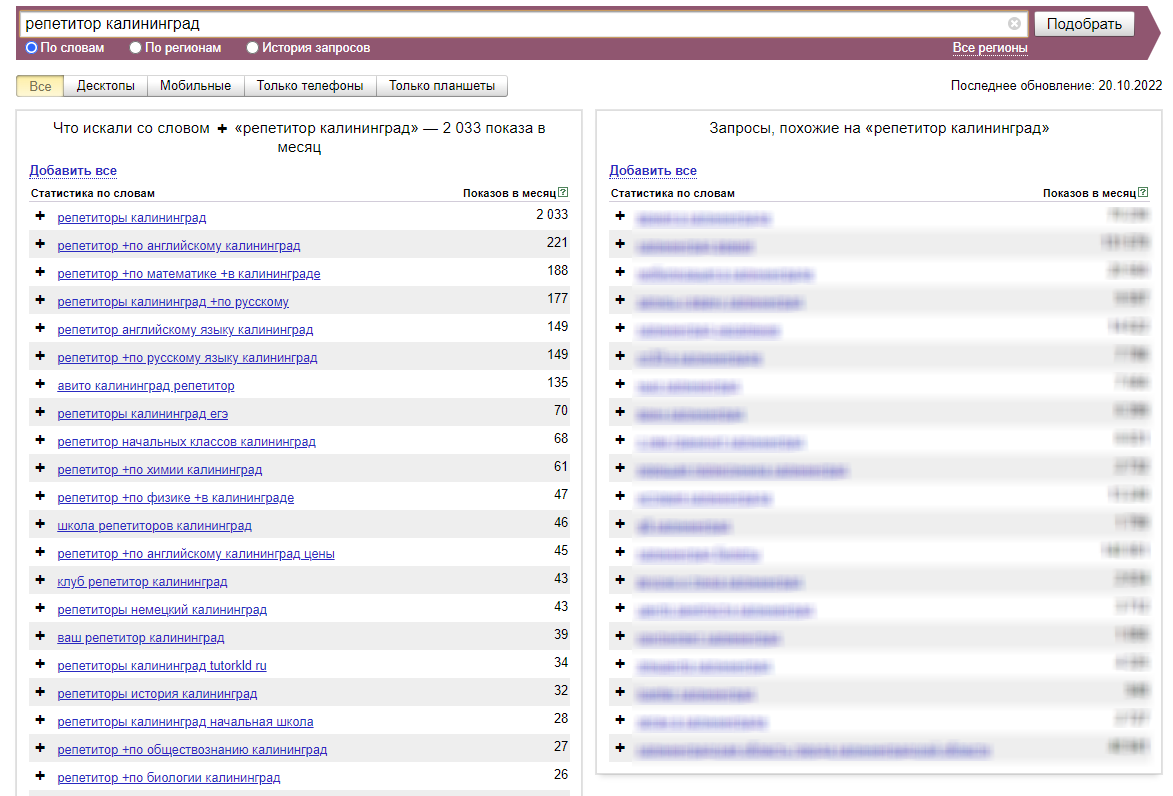The height and width of the screenshot is (796, 1173).
Task: Switch to the 'Только телефоны' tab
Action: tap(310, 86)
